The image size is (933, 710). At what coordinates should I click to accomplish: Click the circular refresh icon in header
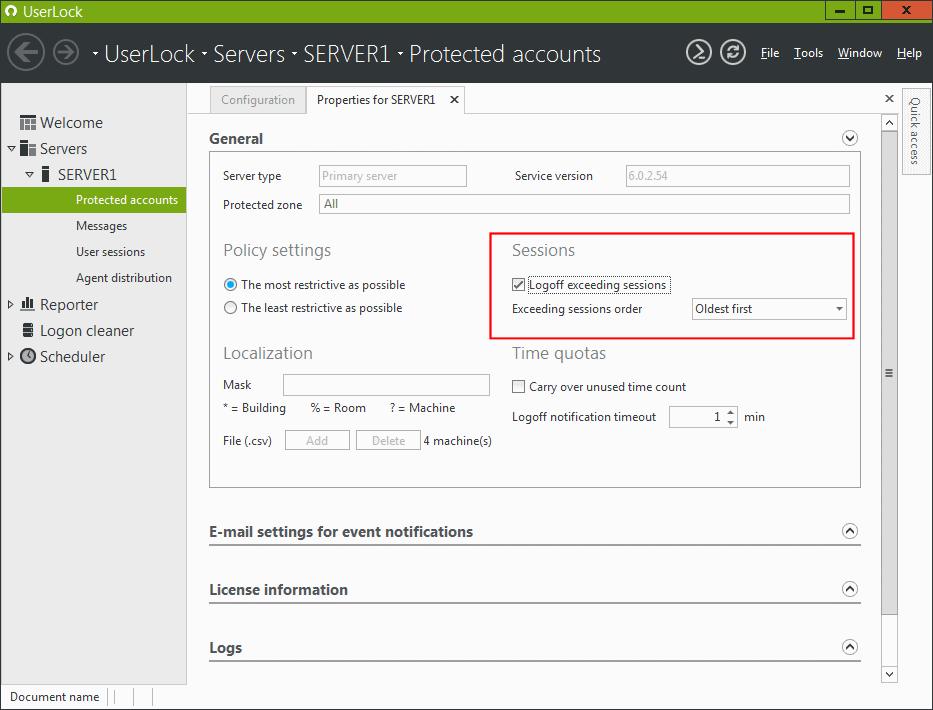coord(732,52)
